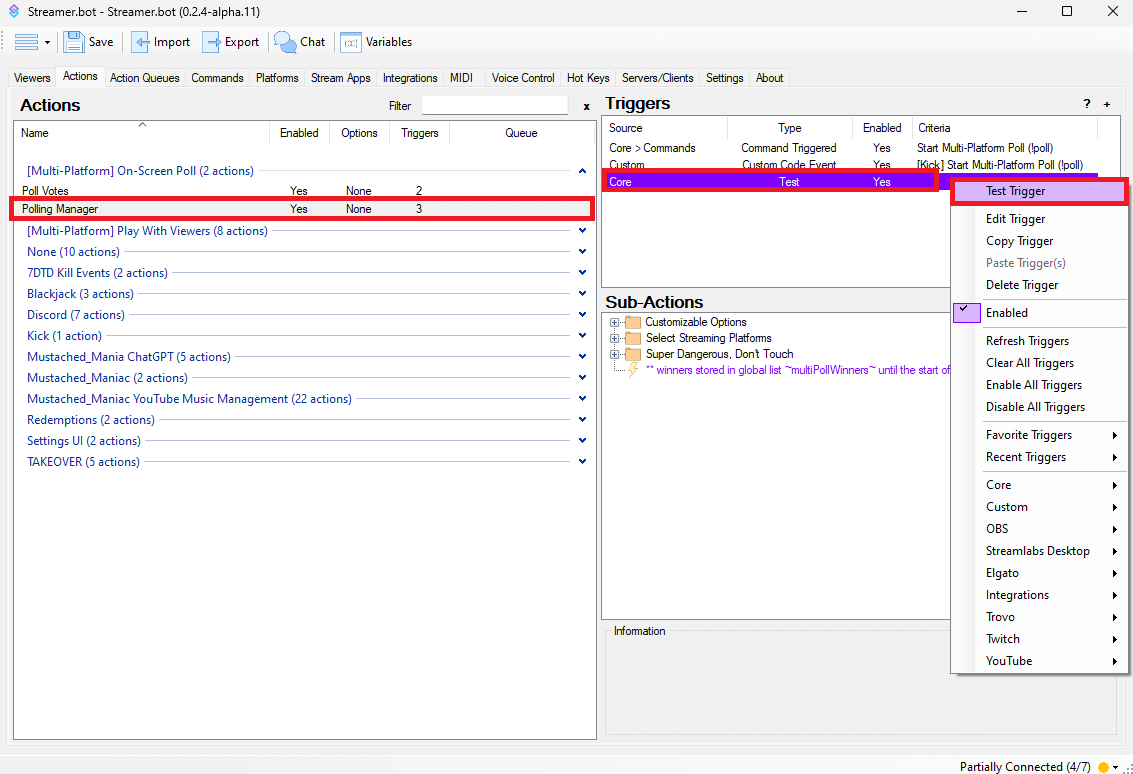Switch to the Commands tab

[217, 78]
